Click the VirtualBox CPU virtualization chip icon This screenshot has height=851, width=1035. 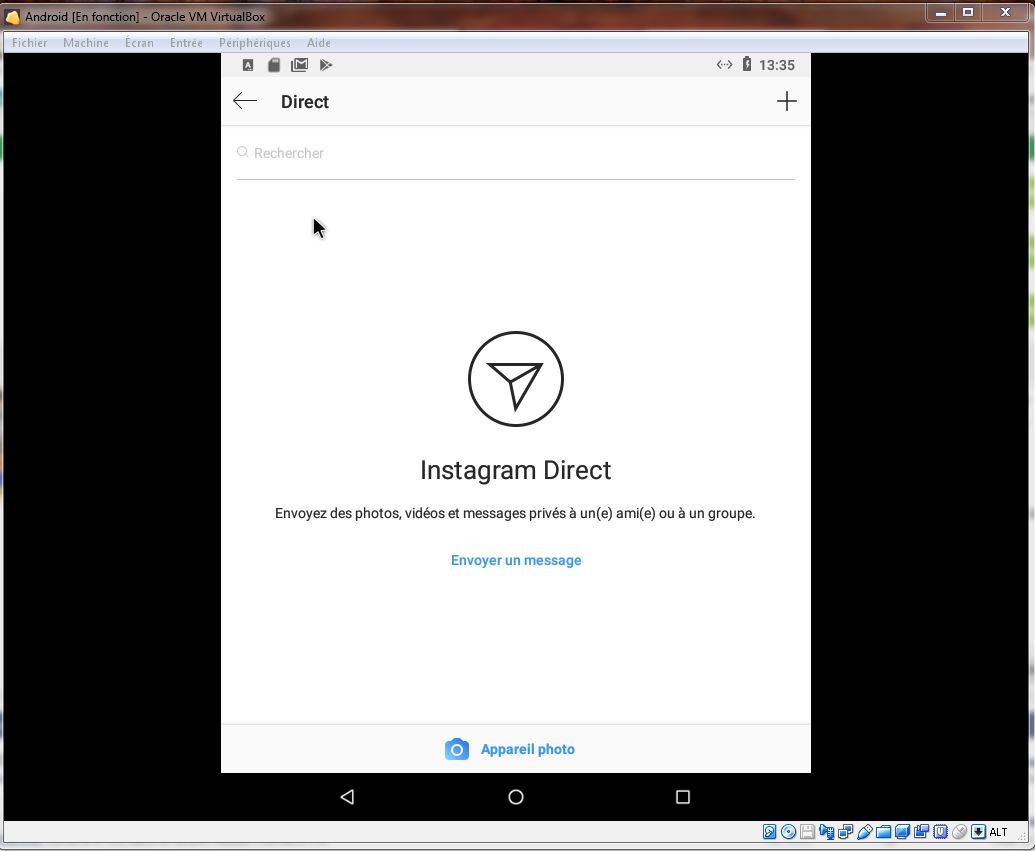941,832
